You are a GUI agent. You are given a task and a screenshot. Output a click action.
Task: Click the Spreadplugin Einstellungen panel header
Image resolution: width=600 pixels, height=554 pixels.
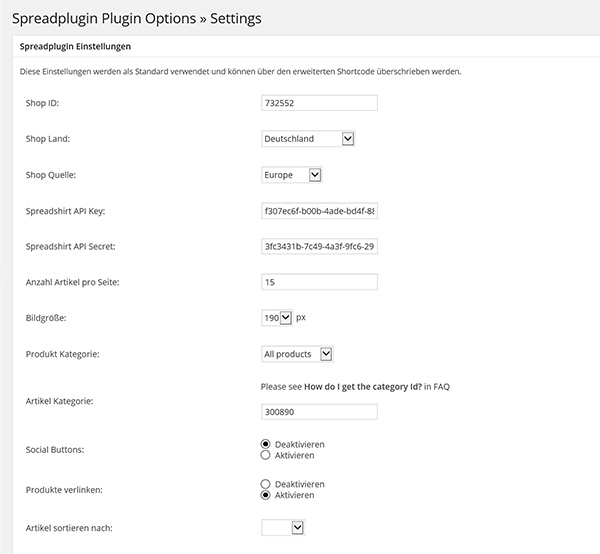tap(306, 46)
